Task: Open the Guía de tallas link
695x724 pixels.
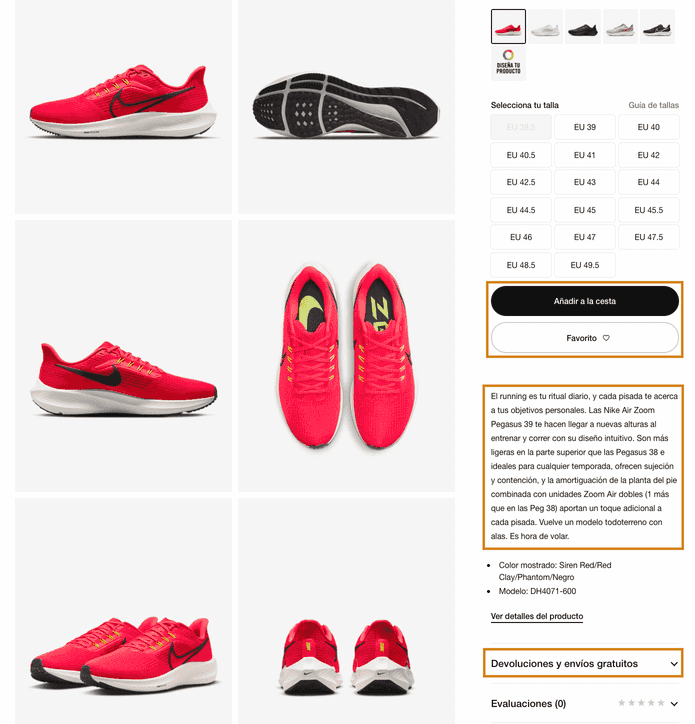Action: (x=653, y=105)
